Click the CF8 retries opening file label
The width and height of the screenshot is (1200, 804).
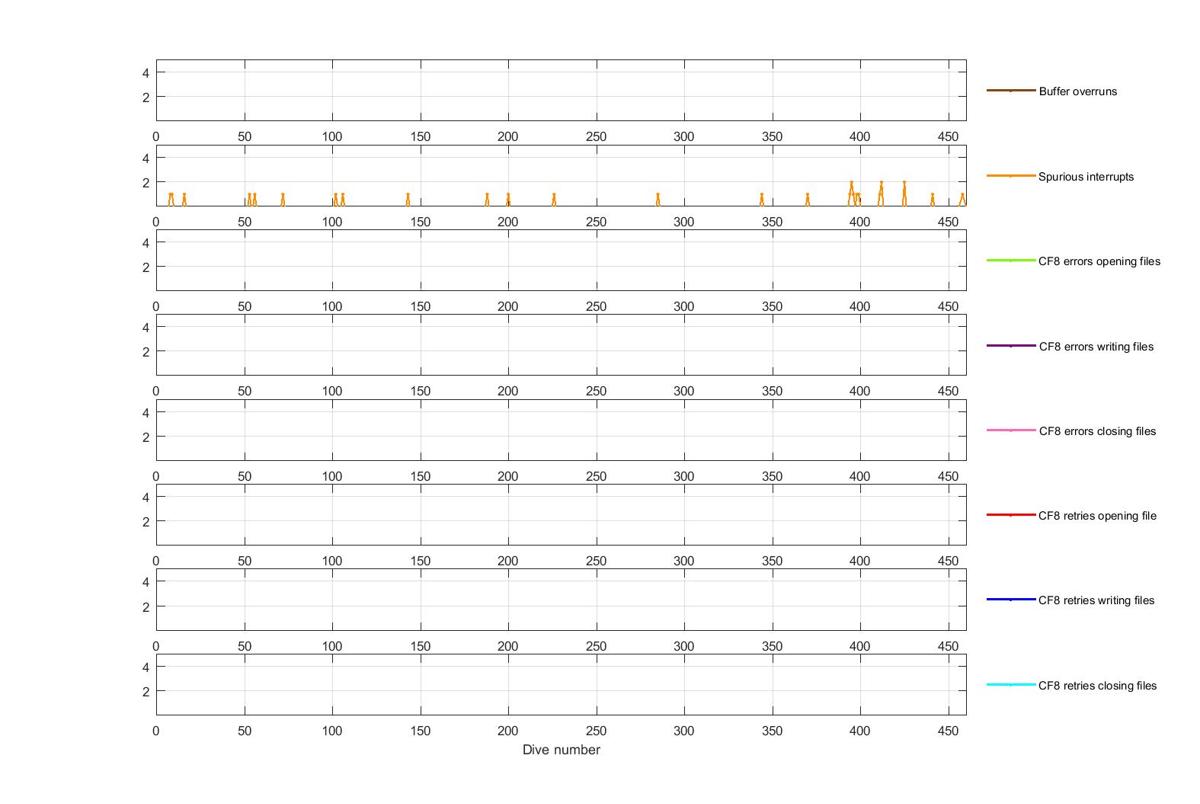point(1098,516)
